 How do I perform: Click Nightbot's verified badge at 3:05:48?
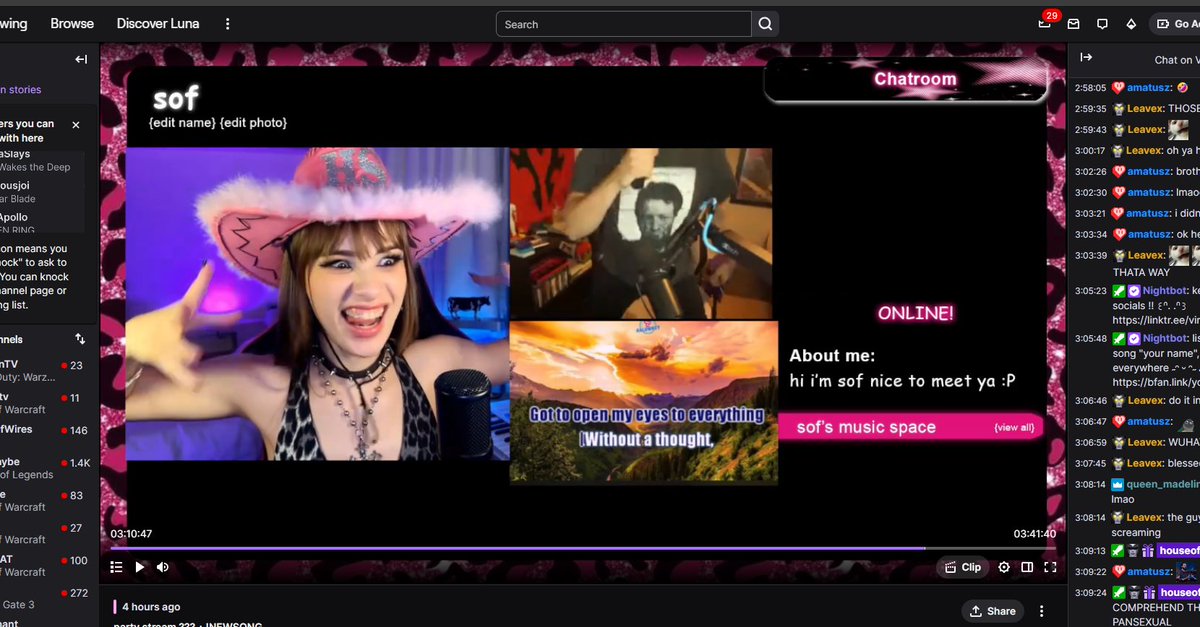[1134, 339]
